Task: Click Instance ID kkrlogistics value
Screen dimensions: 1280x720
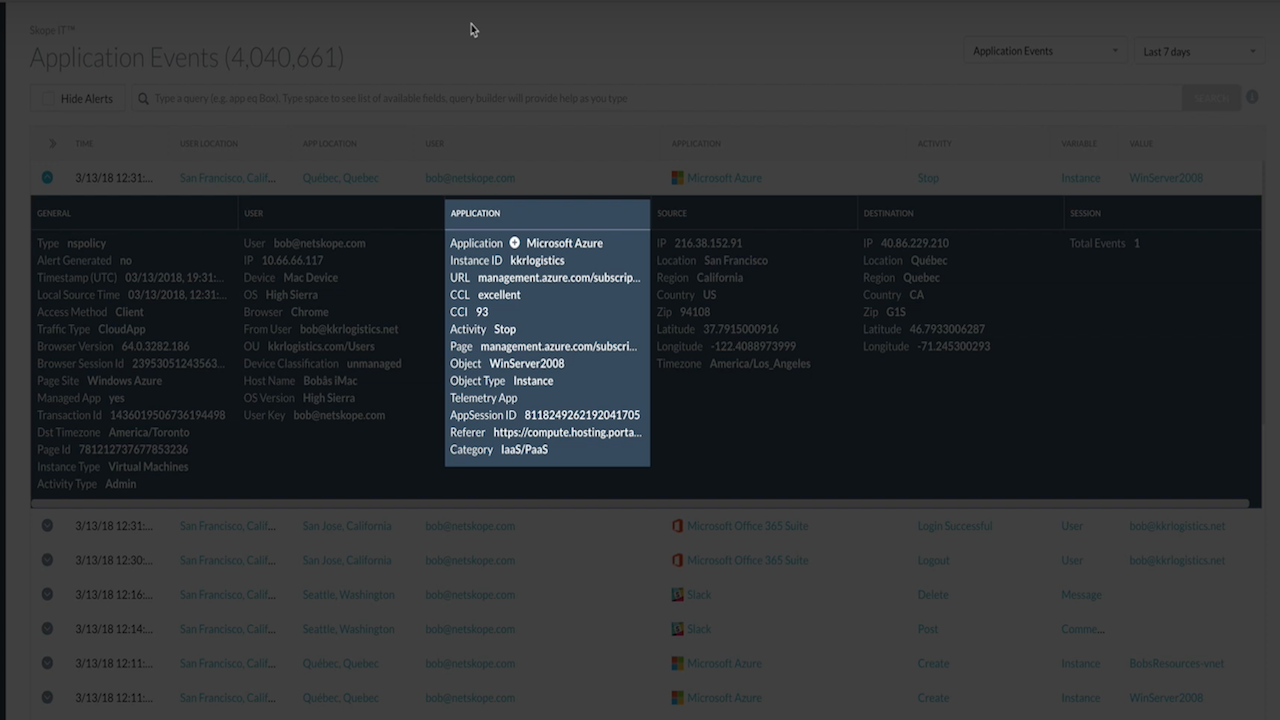Action: point(537,261)
